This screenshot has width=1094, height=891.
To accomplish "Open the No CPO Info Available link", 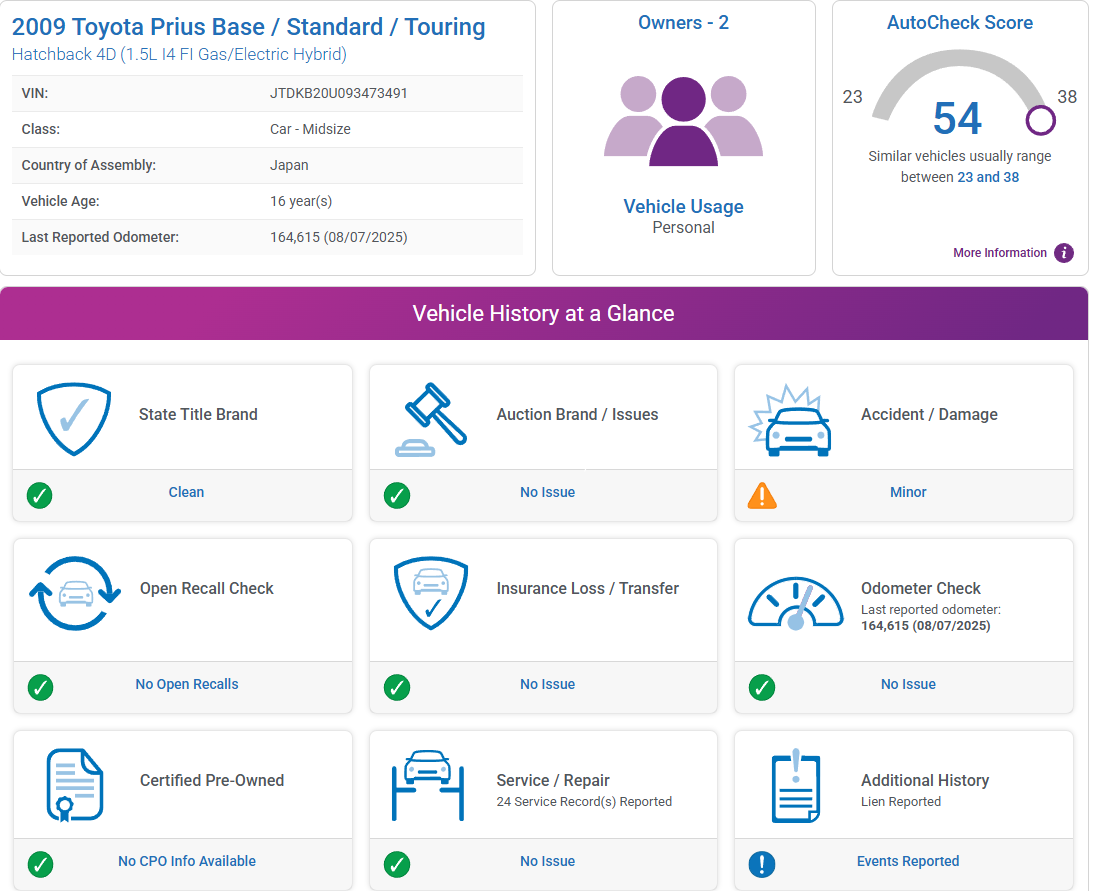I will click(187, 861).
